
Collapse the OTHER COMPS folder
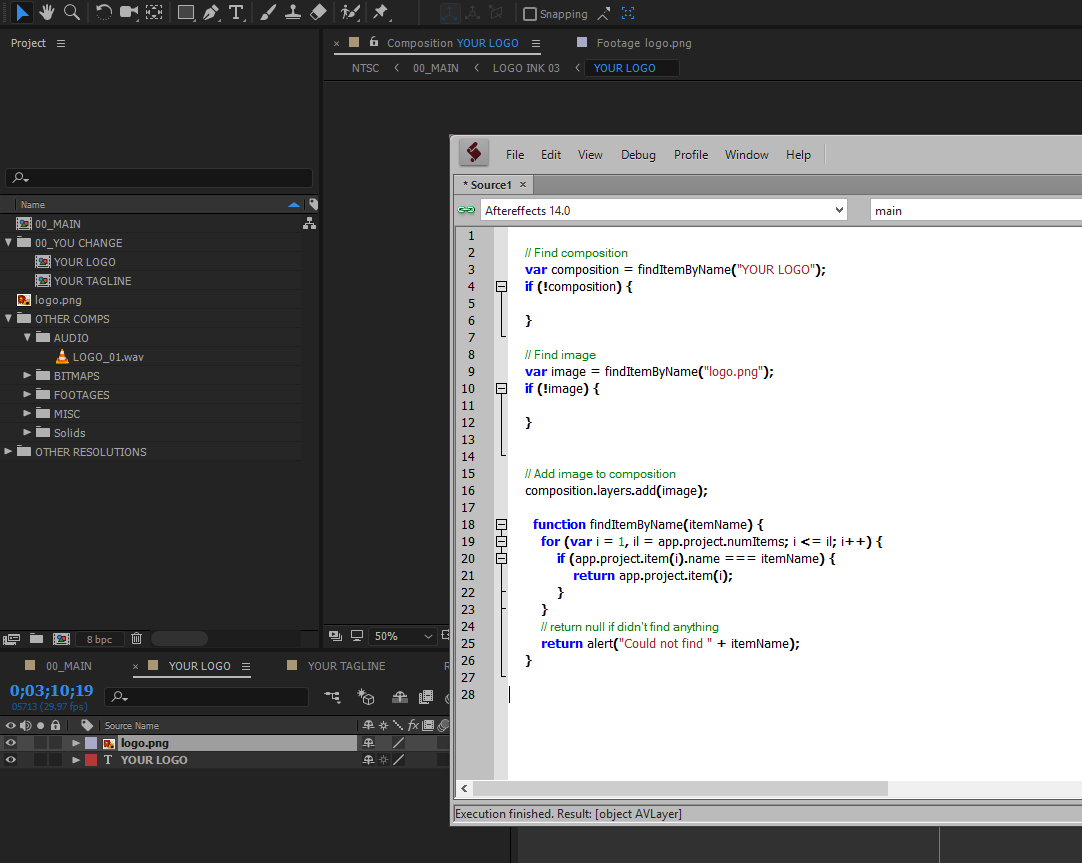[9, 319]
